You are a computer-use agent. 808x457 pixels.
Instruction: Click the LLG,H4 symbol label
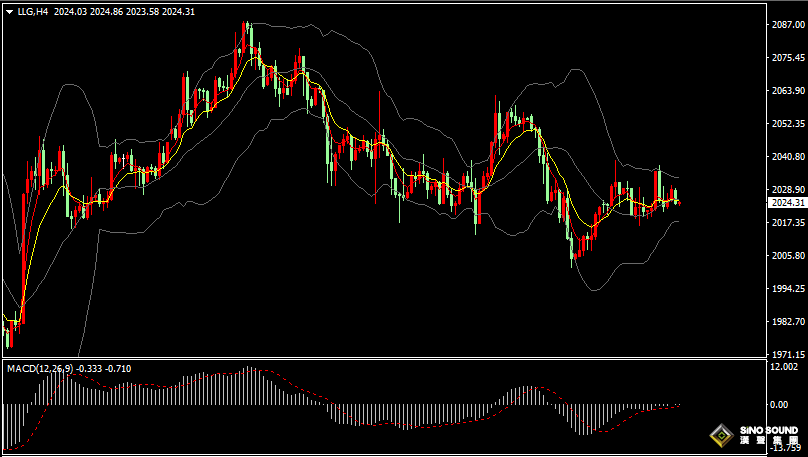(x=32, y=12)
